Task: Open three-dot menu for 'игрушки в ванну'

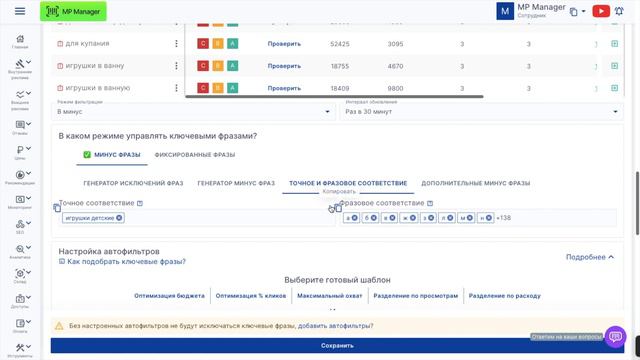Action: coord(176,65)
